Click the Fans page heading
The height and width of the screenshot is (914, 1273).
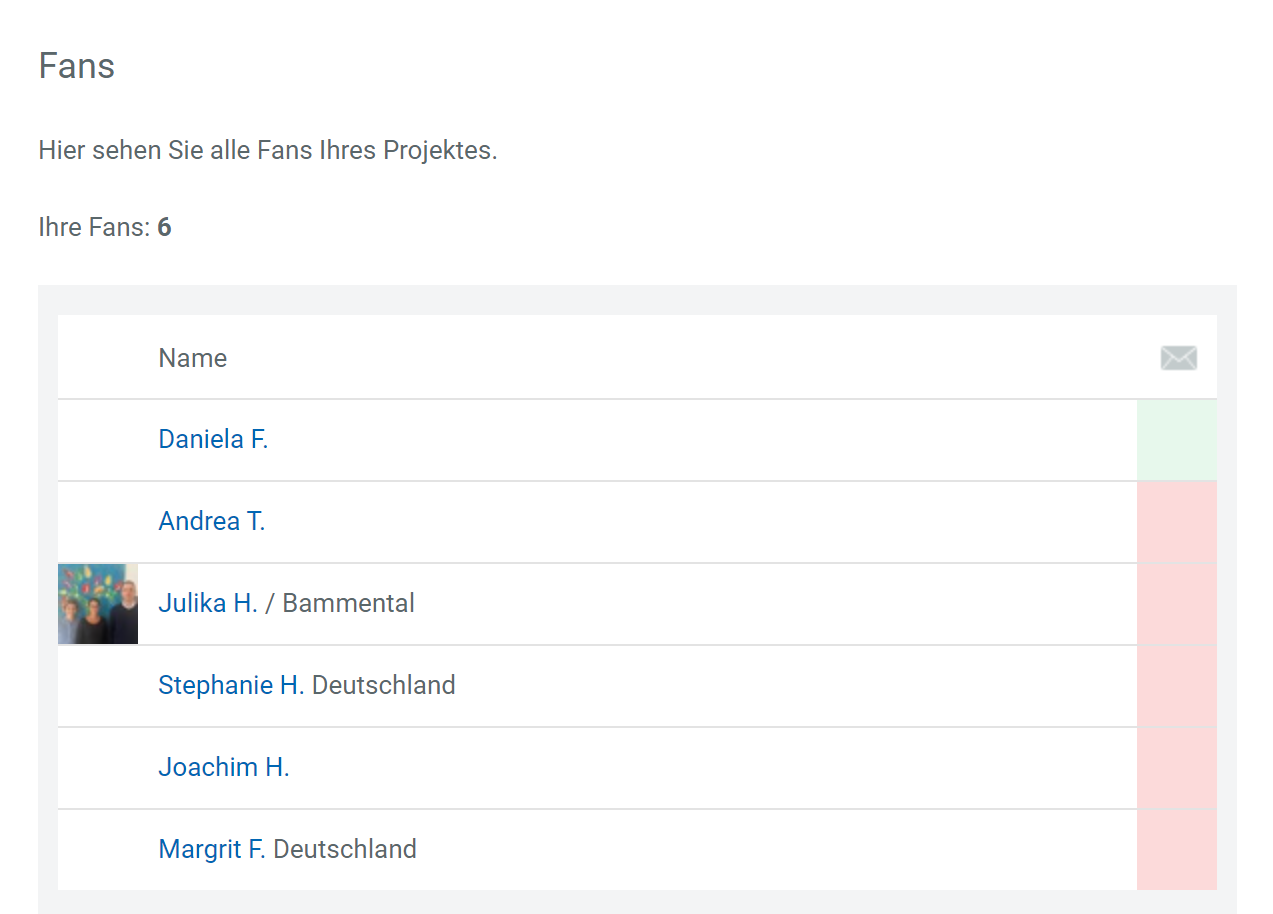(x=77, y=66)
